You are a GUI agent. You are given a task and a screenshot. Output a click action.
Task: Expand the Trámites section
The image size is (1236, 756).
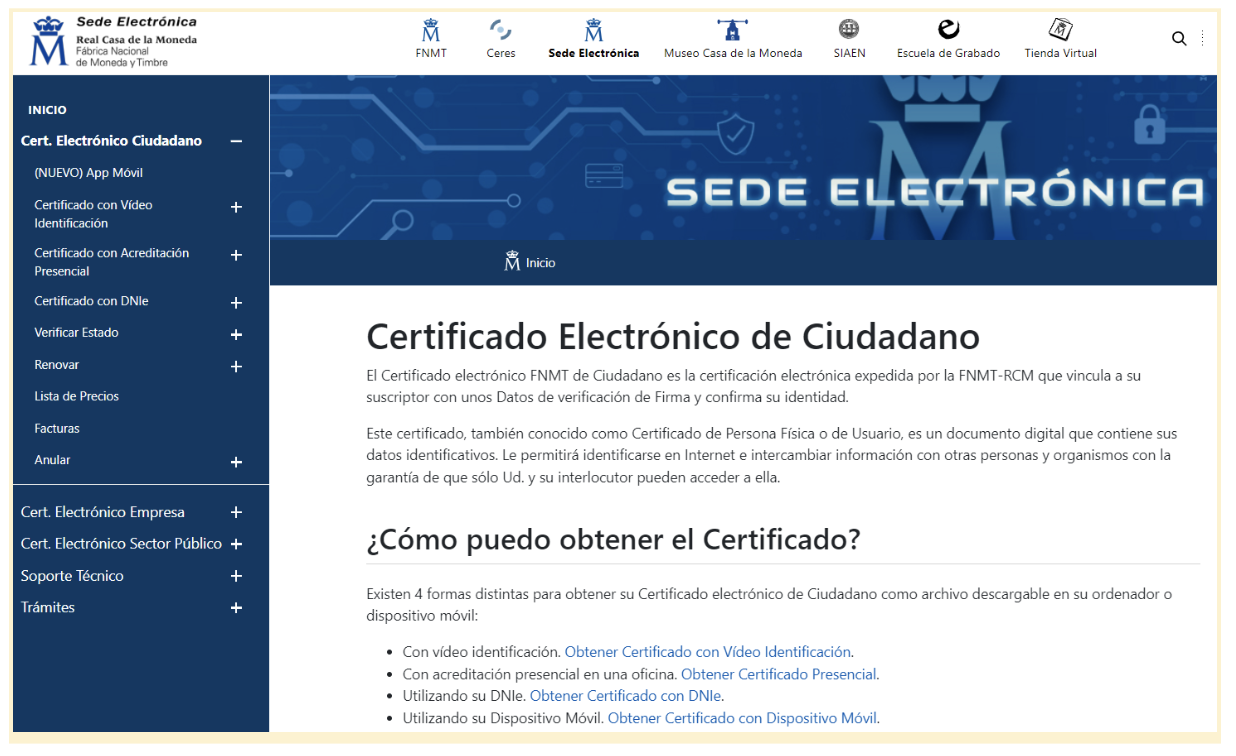pos(236,607)
